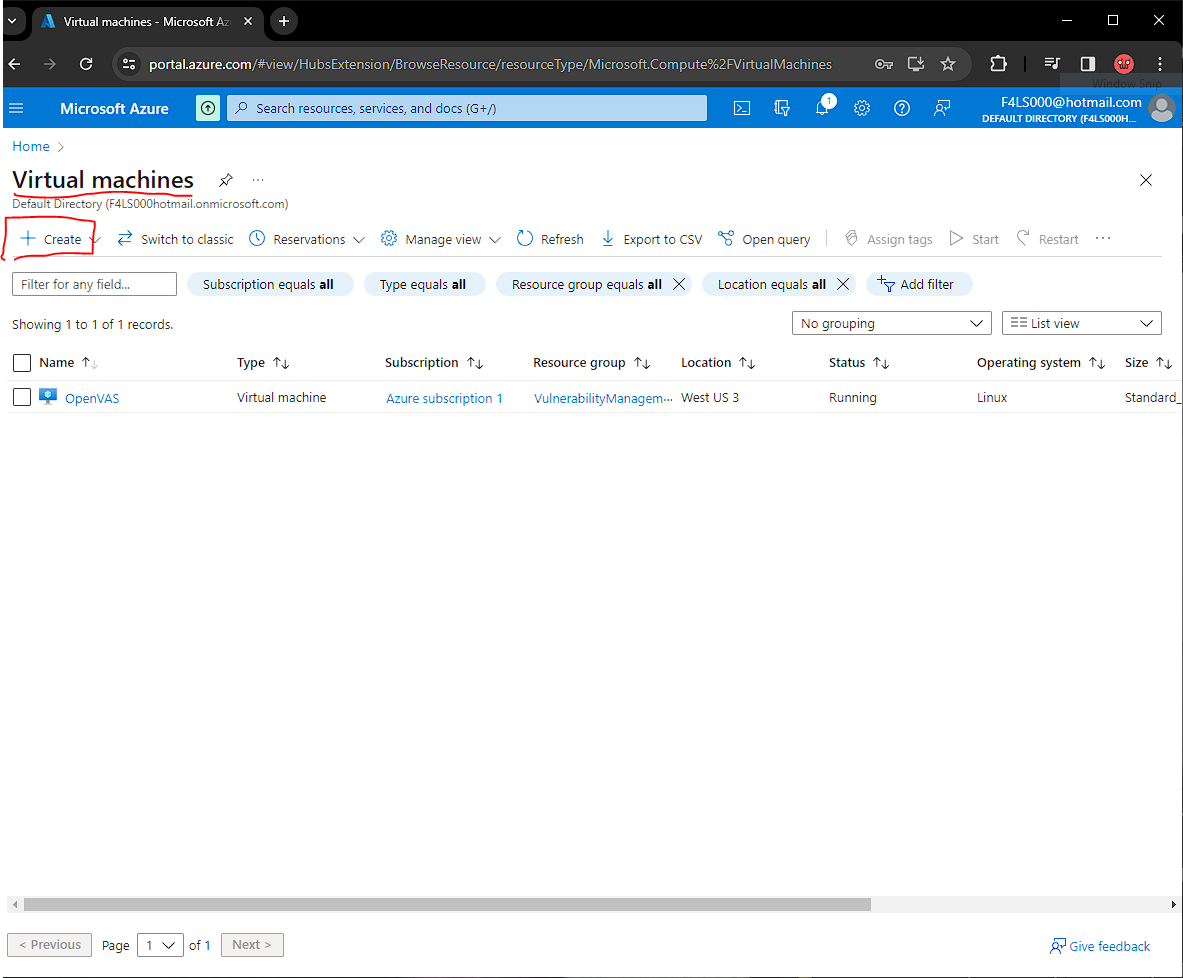Open the Chrome three-dot menu
Screen dimensions: 1183x978
[x=1160, y=64]
